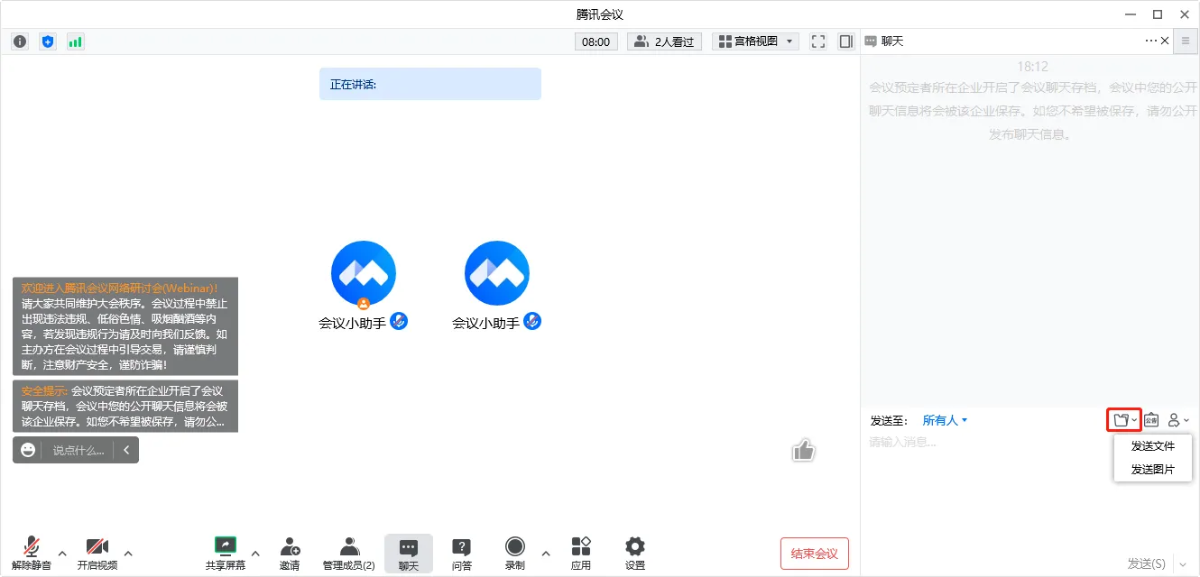Send a thumbs-up reaction
The height and width of the screenshot is (577, 1200).
tap(804, 450)
